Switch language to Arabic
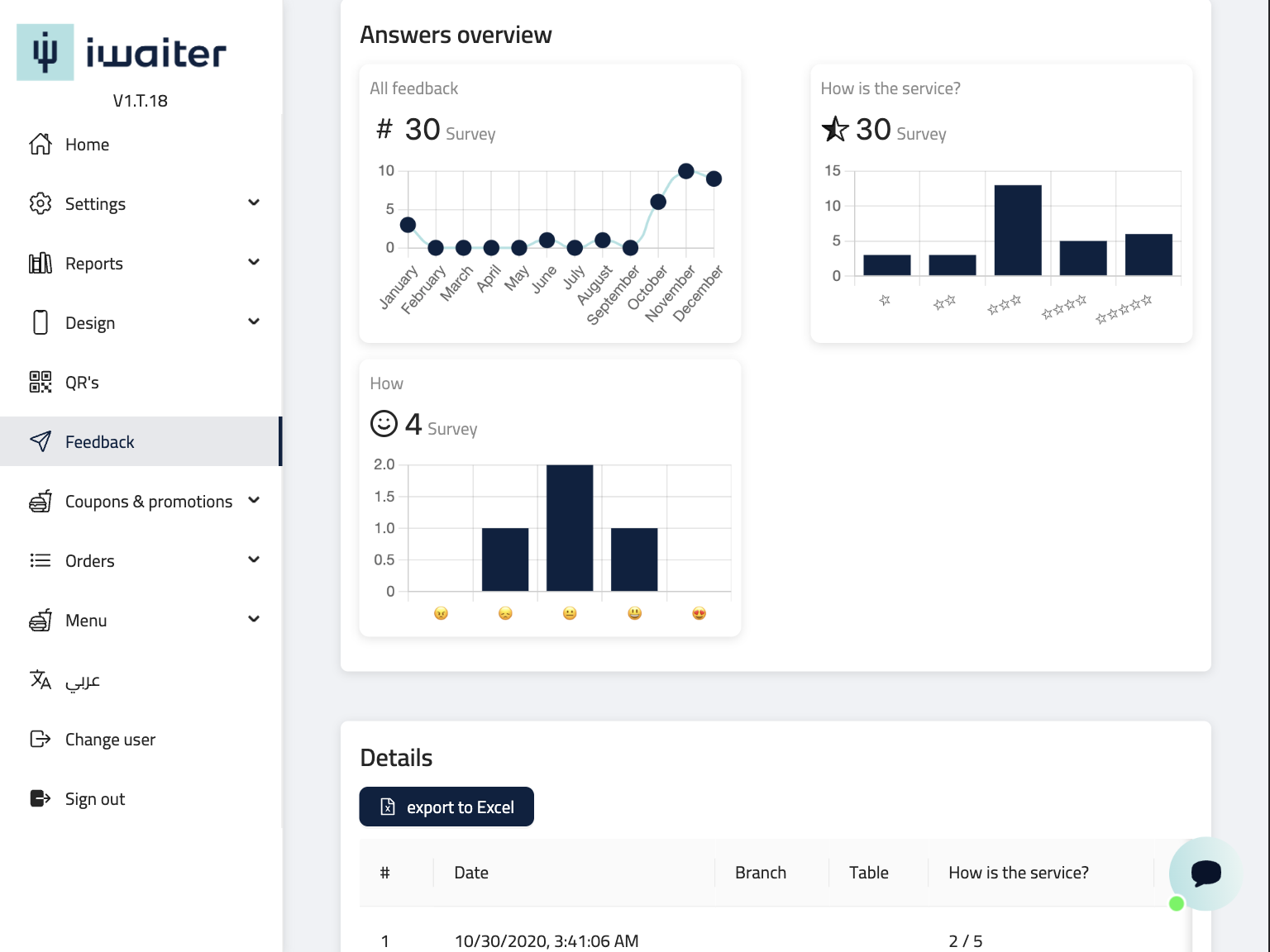The height and width of the screenshot is (952, 1270). point(83,681)
